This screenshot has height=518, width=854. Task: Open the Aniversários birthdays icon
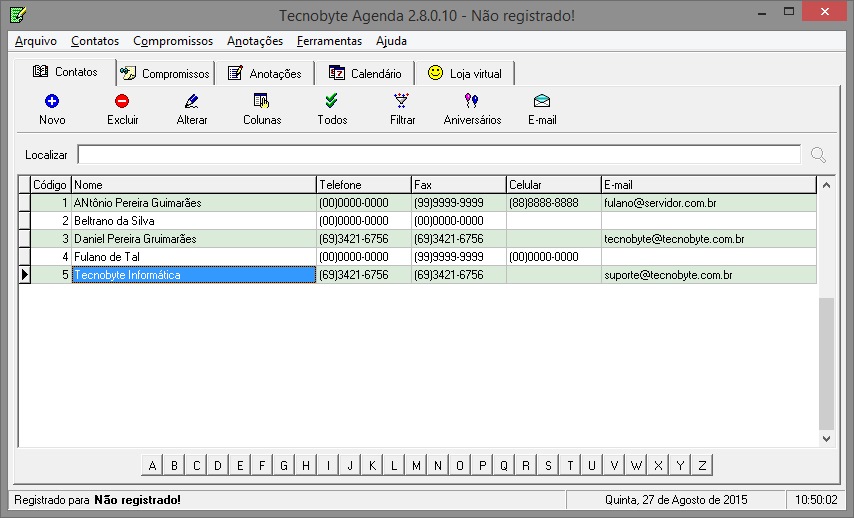472,101
